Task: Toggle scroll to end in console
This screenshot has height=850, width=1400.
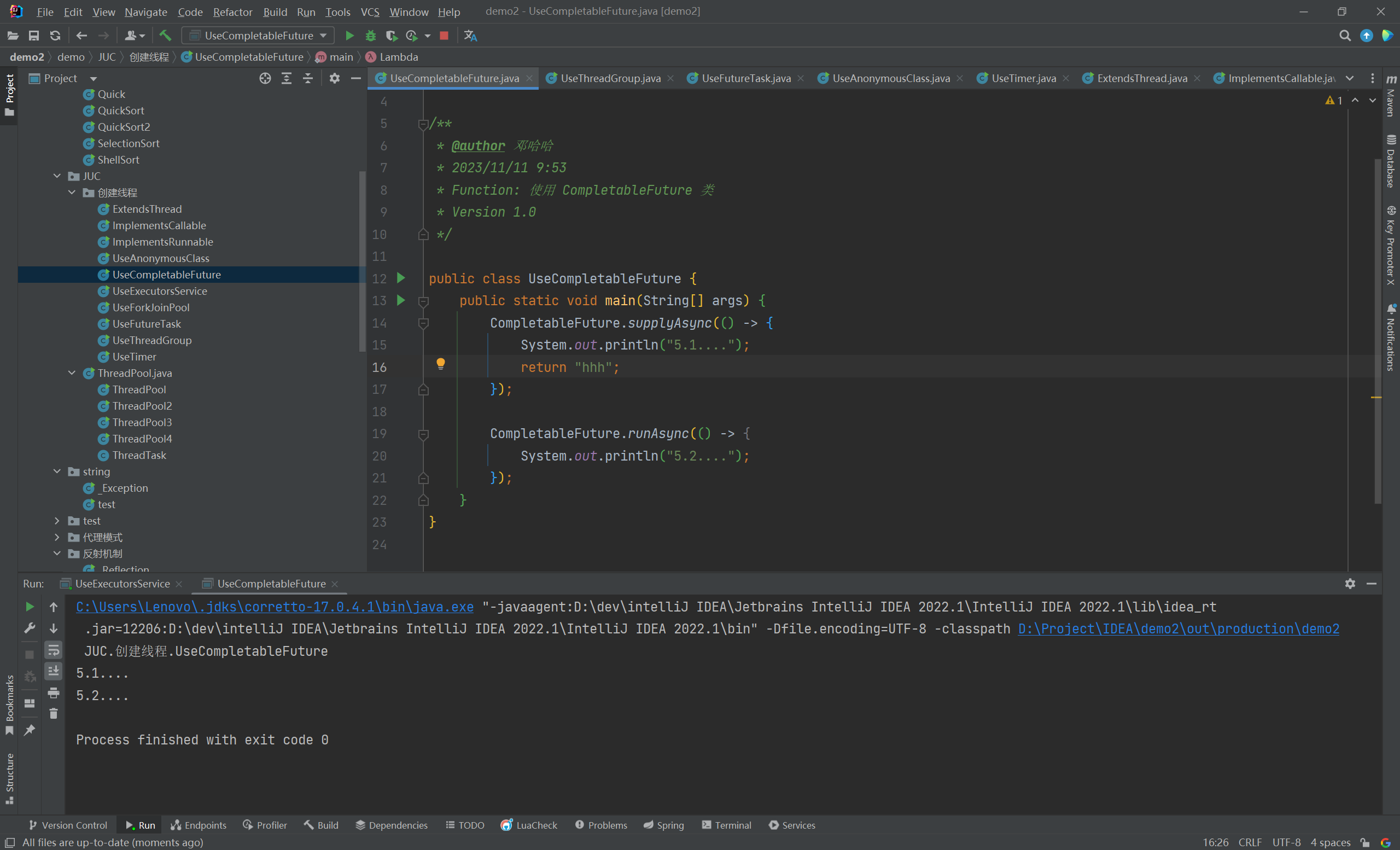Action: point(54,671)
